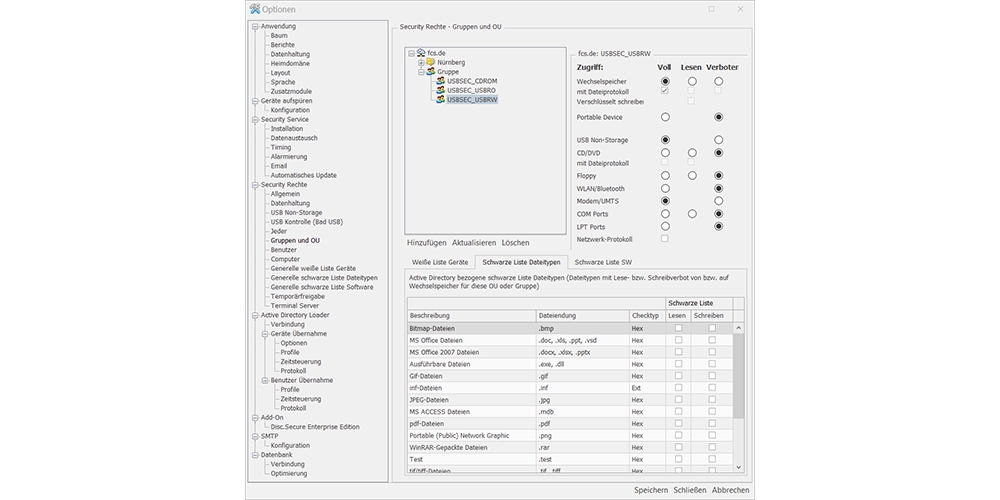Click the Beschreibung column header
Viewport: 1000px width, 500px height.
[x=471, y=316]
